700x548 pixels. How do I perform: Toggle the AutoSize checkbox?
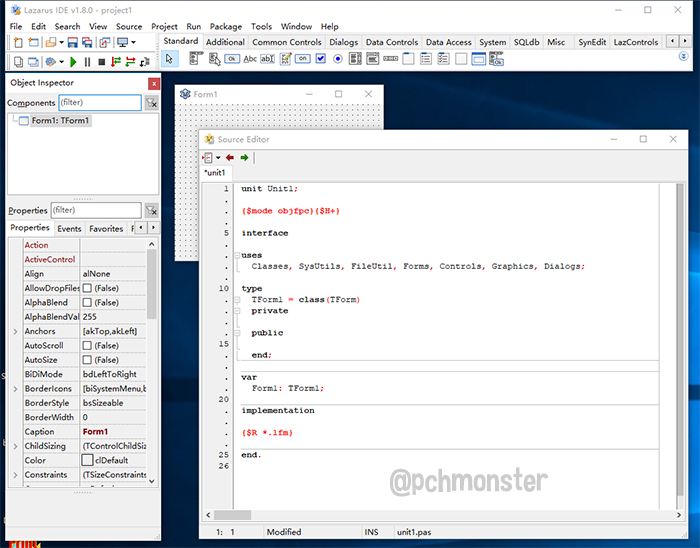(88, 360)
